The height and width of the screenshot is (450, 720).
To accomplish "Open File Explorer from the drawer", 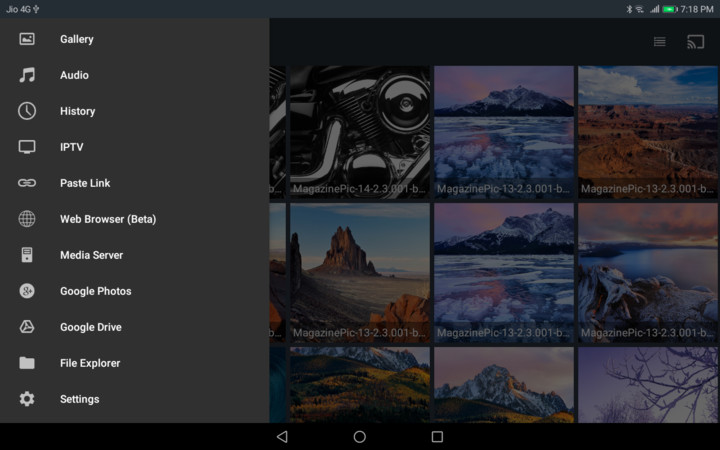I will click(90, 363).
